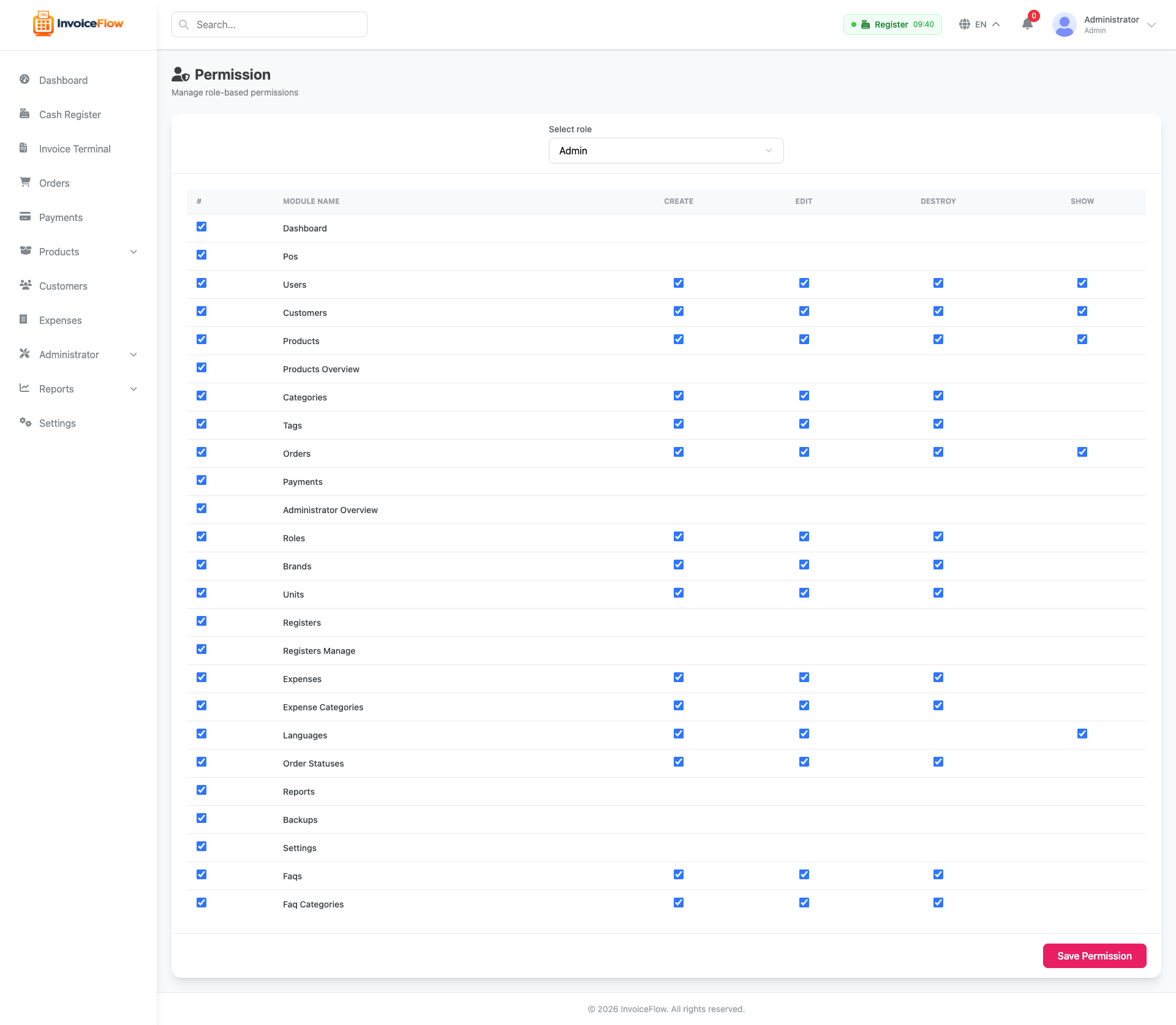Uncheck Expenses Destroy permission
The height and width of the screenshot is (1025, 1176).
(938, 677)
